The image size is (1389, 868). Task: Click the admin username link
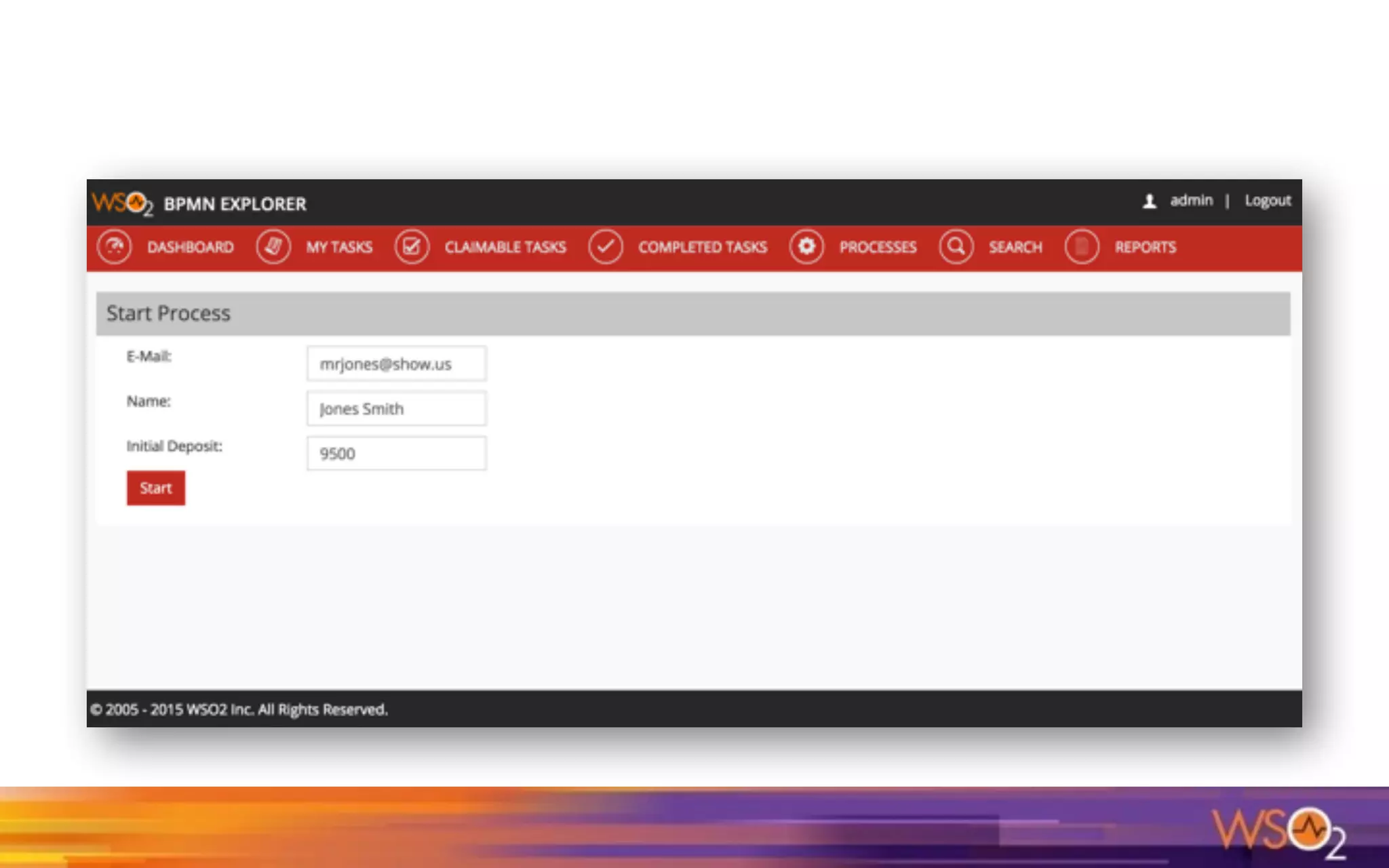(1191, 201)
